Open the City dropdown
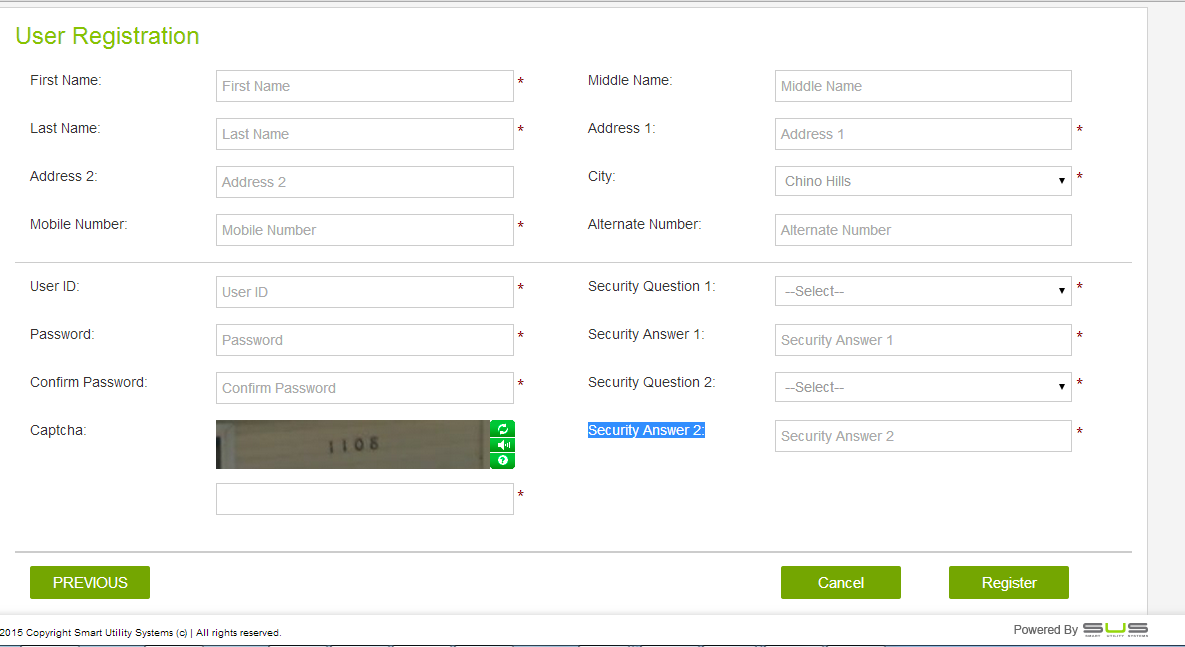The height and width of the screenshot is (647, 1185). [x=922, y=181]
